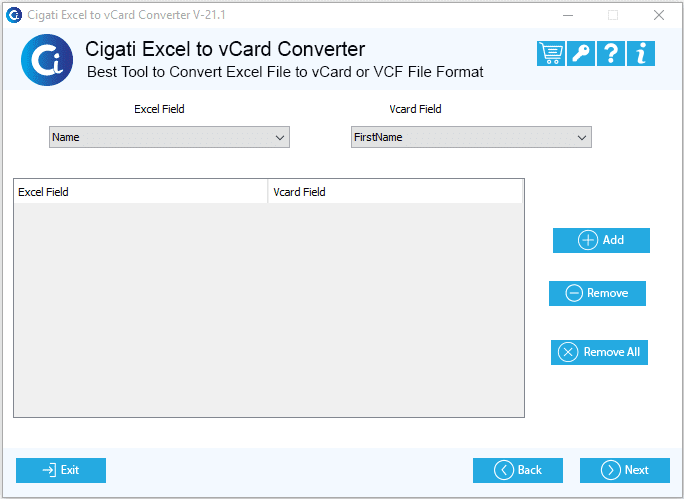Click the title bar app icon
The height and width of the screenshot is (499, 684).
(x=14, y=15)
